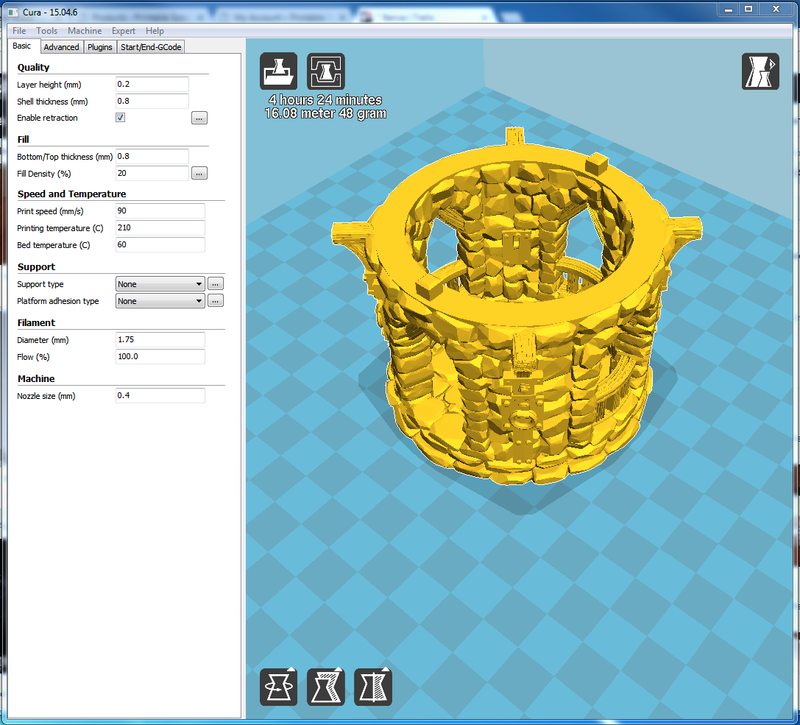This screenshot has height=725, width=800.
Task: Click the Bed temperature input field
Action: tap(160, 244)
